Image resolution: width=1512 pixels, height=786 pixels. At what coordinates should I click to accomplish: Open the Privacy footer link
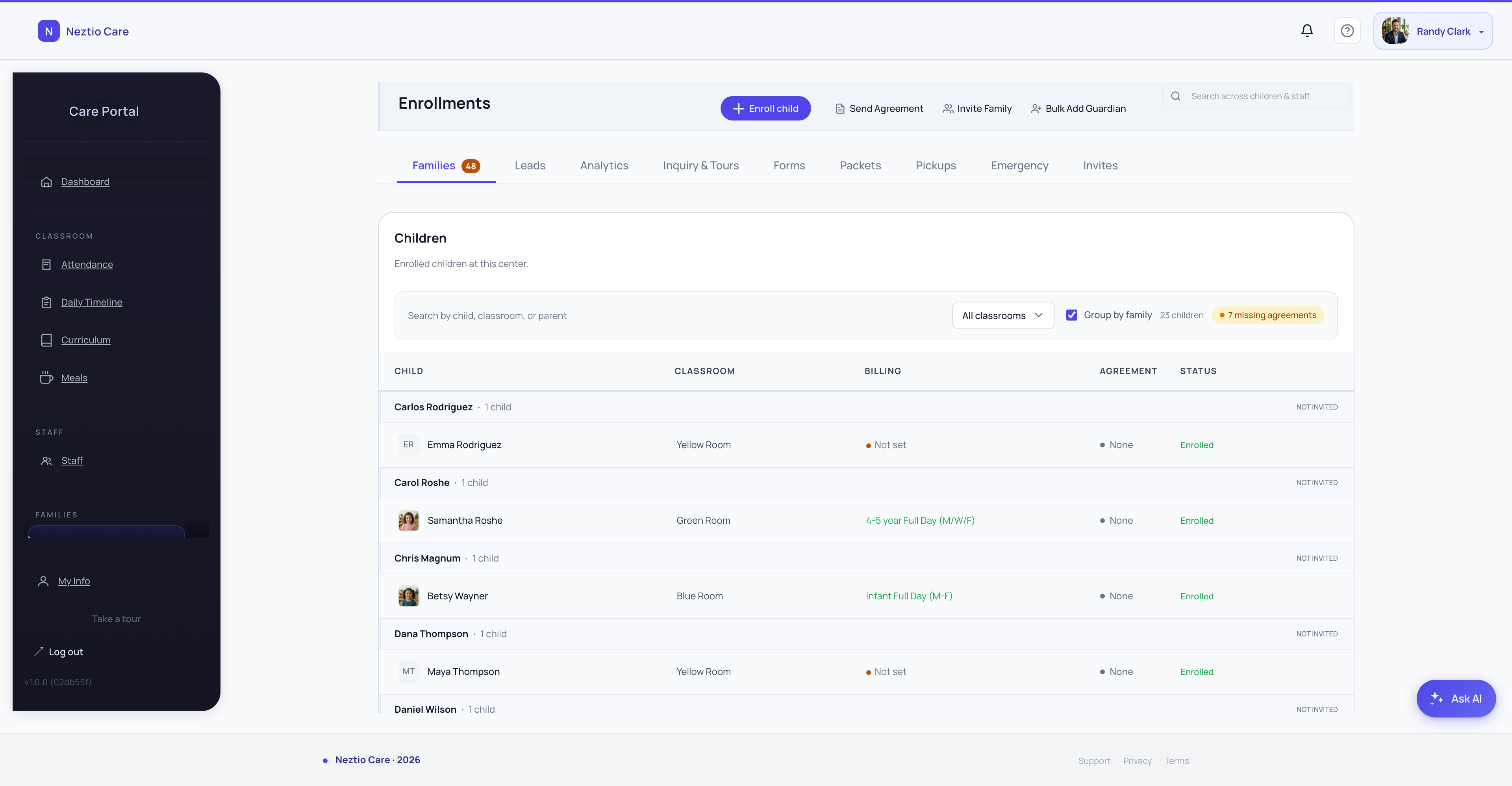pos(1137,761)
